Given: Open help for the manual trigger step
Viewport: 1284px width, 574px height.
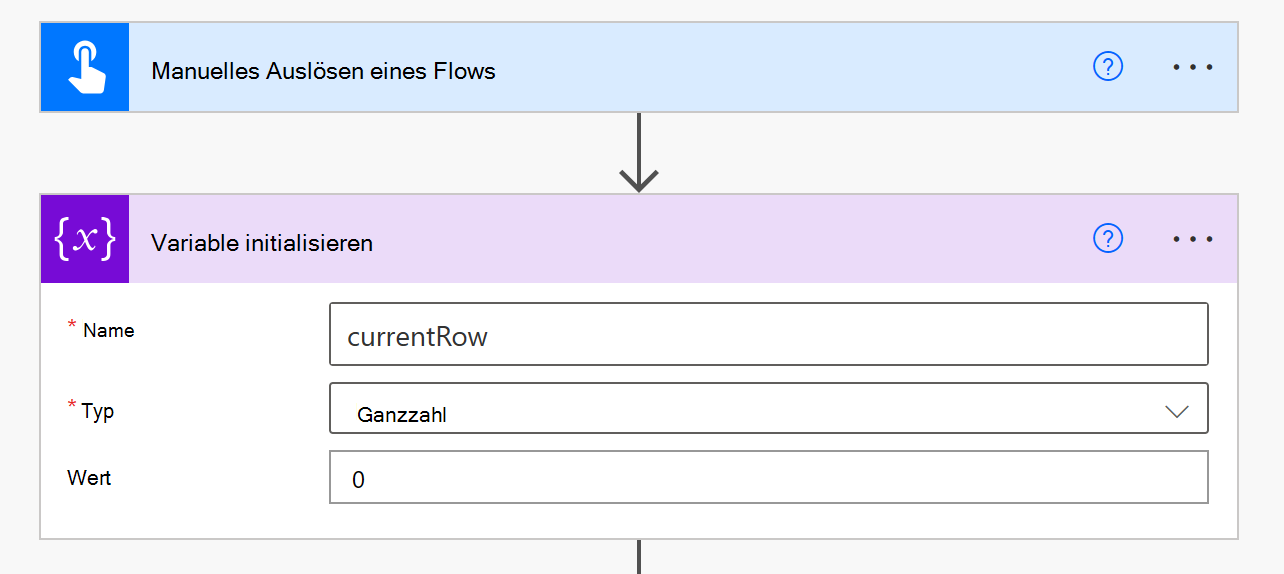Looking at the screenshot, I should (1108, 67).
